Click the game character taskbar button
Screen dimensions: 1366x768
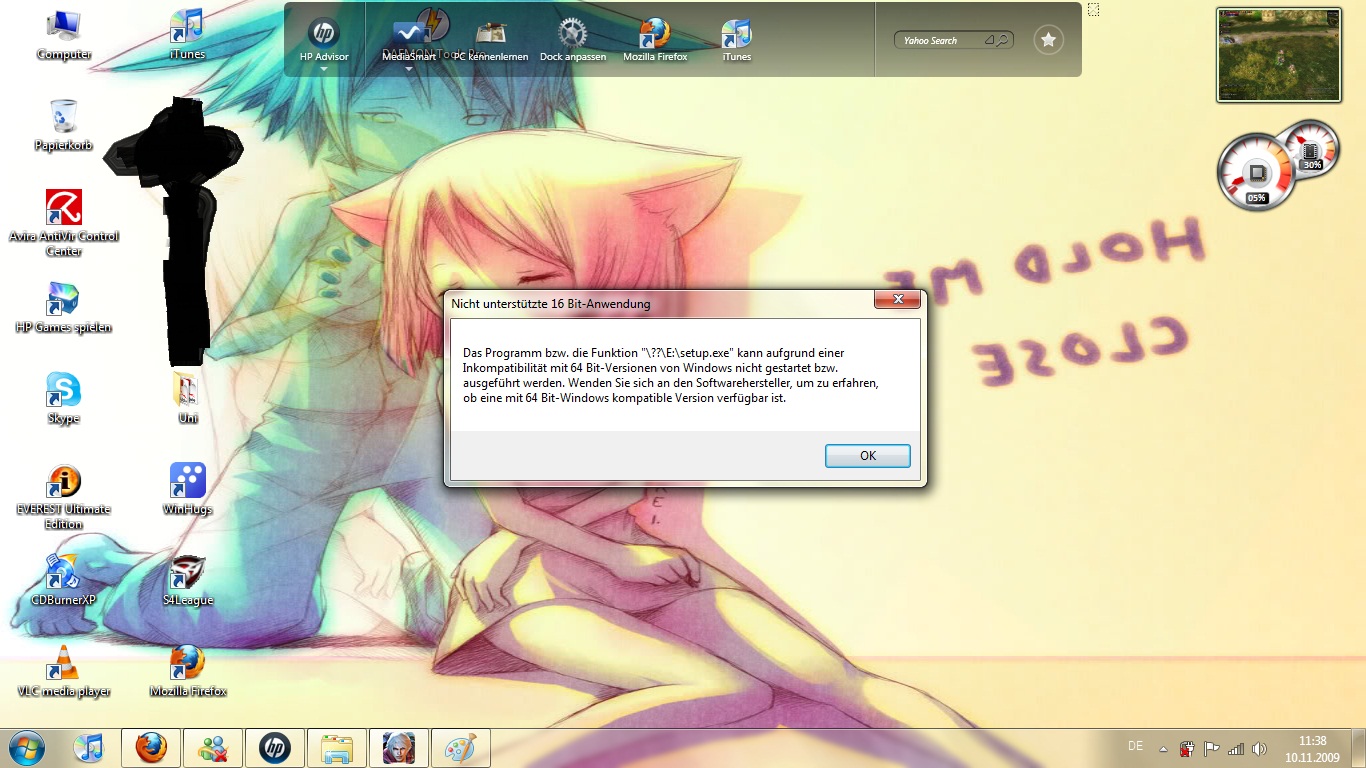pyautogui.click(x=399, y=747)
